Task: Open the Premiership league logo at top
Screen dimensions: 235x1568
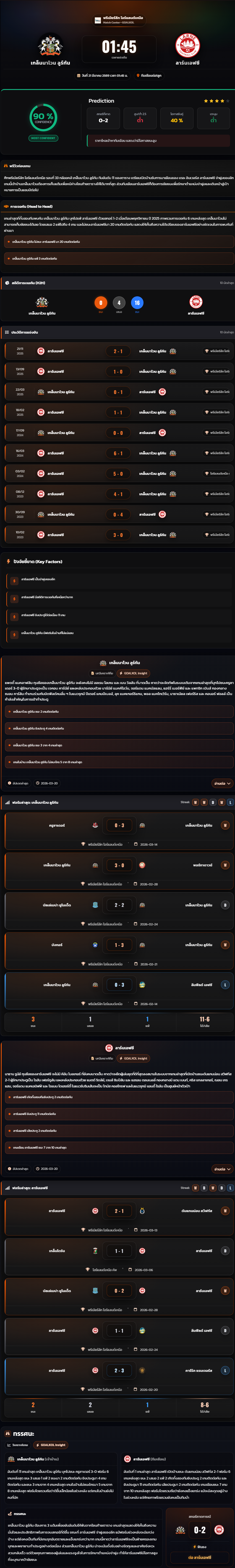Action: [98, 20]
